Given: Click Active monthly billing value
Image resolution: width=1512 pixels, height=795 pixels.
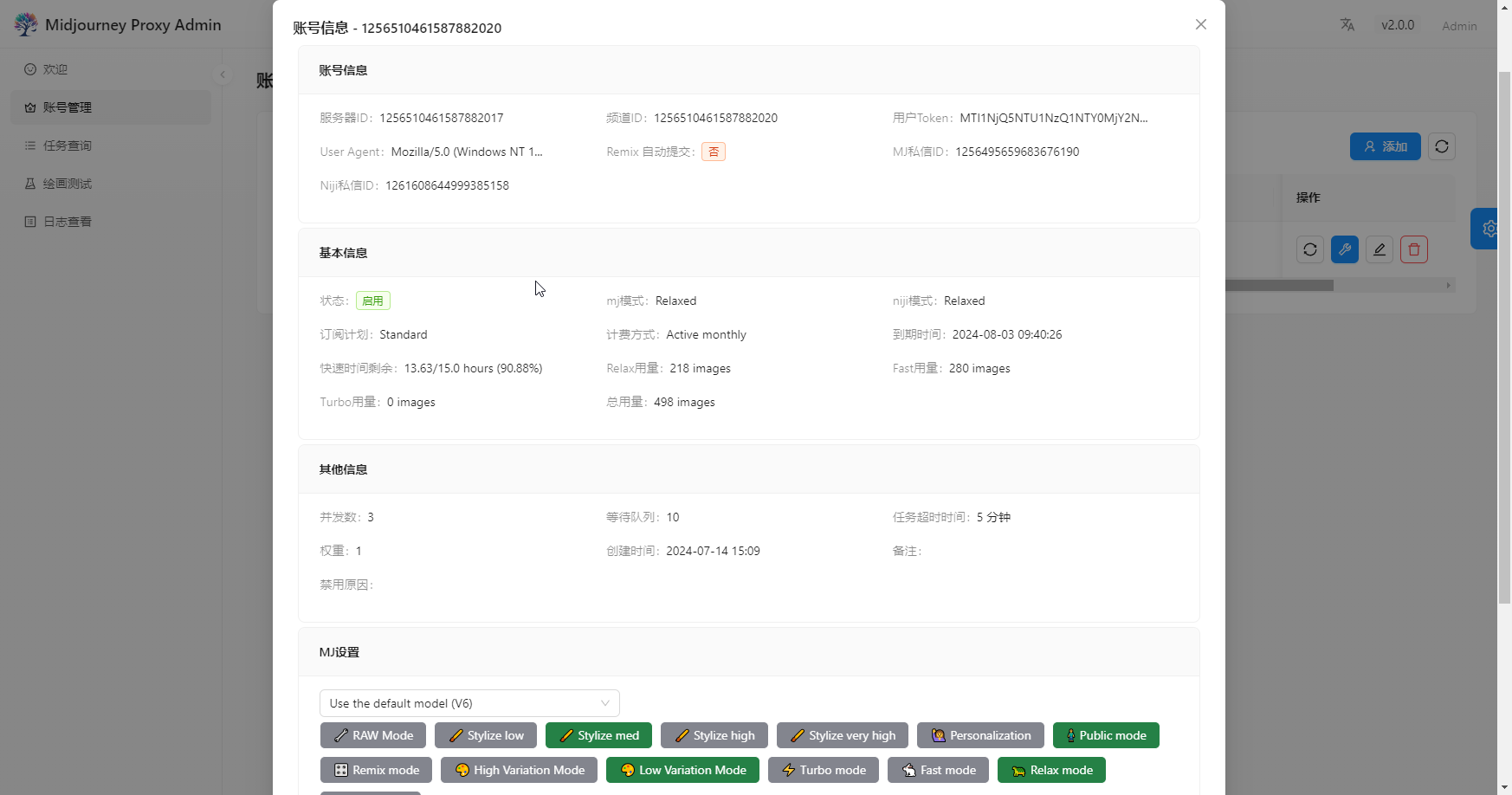Looking at the screenshot, I should [706, 334].
